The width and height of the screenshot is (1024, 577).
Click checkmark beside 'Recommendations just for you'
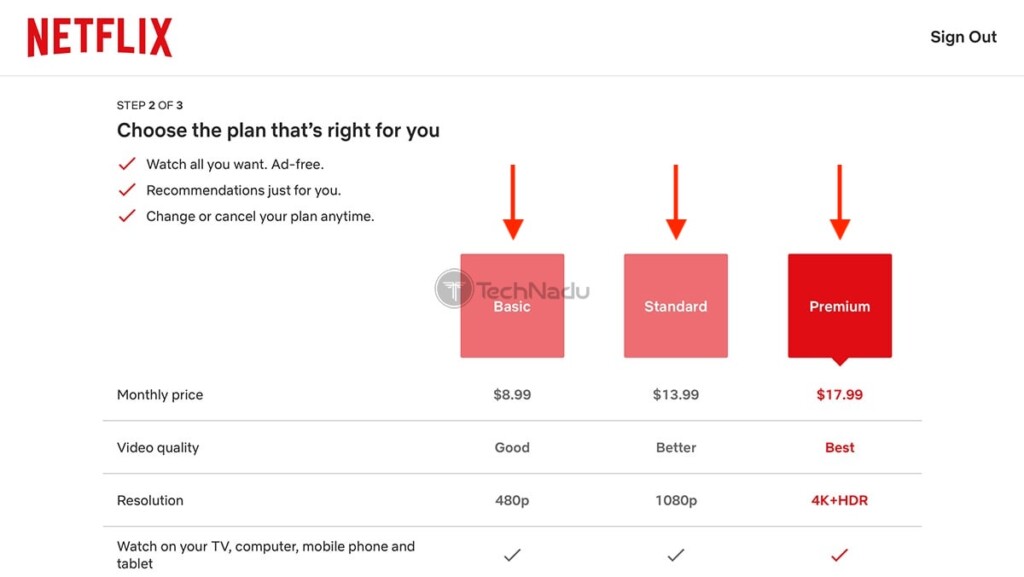point(127,190)
